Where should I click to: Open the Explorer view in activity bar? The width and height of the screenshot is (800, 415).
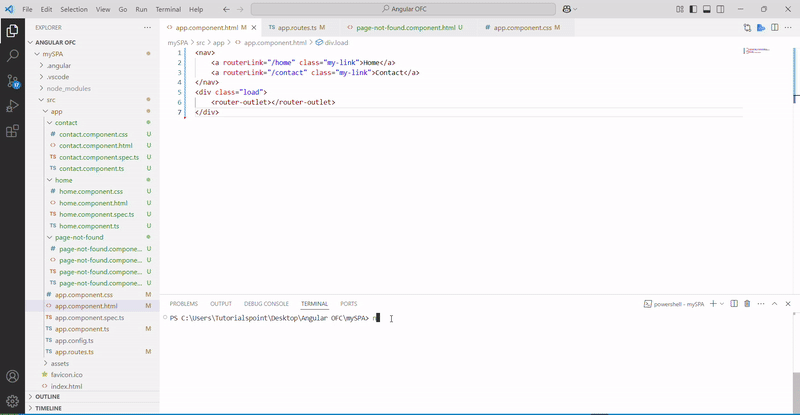[x=12, y=31]
